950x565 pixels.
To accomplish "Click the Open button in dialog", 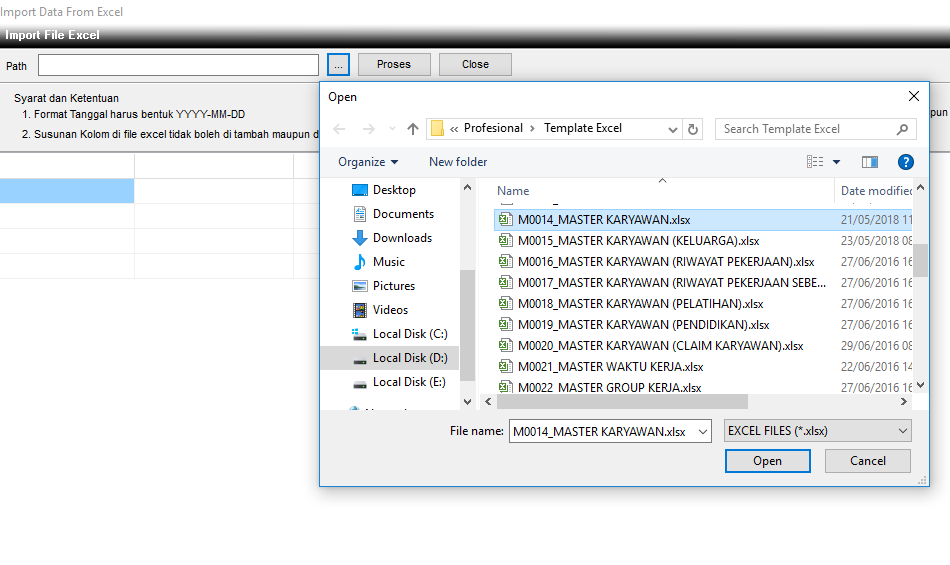I will tap(767, 461).
